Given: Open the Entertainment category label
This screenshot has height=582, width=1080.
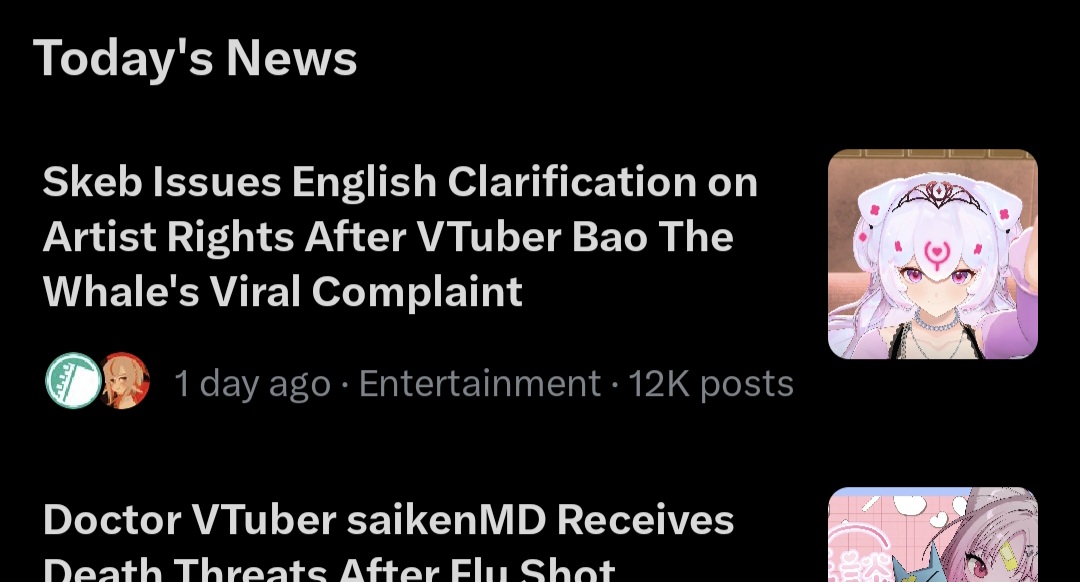Looking at the screenshot, I should pos(479,383).
